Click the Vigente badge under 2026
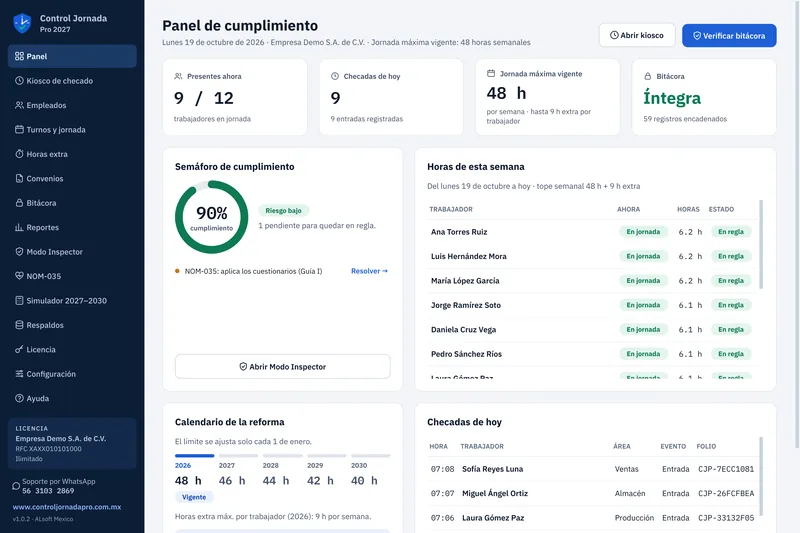 [194, 497]
